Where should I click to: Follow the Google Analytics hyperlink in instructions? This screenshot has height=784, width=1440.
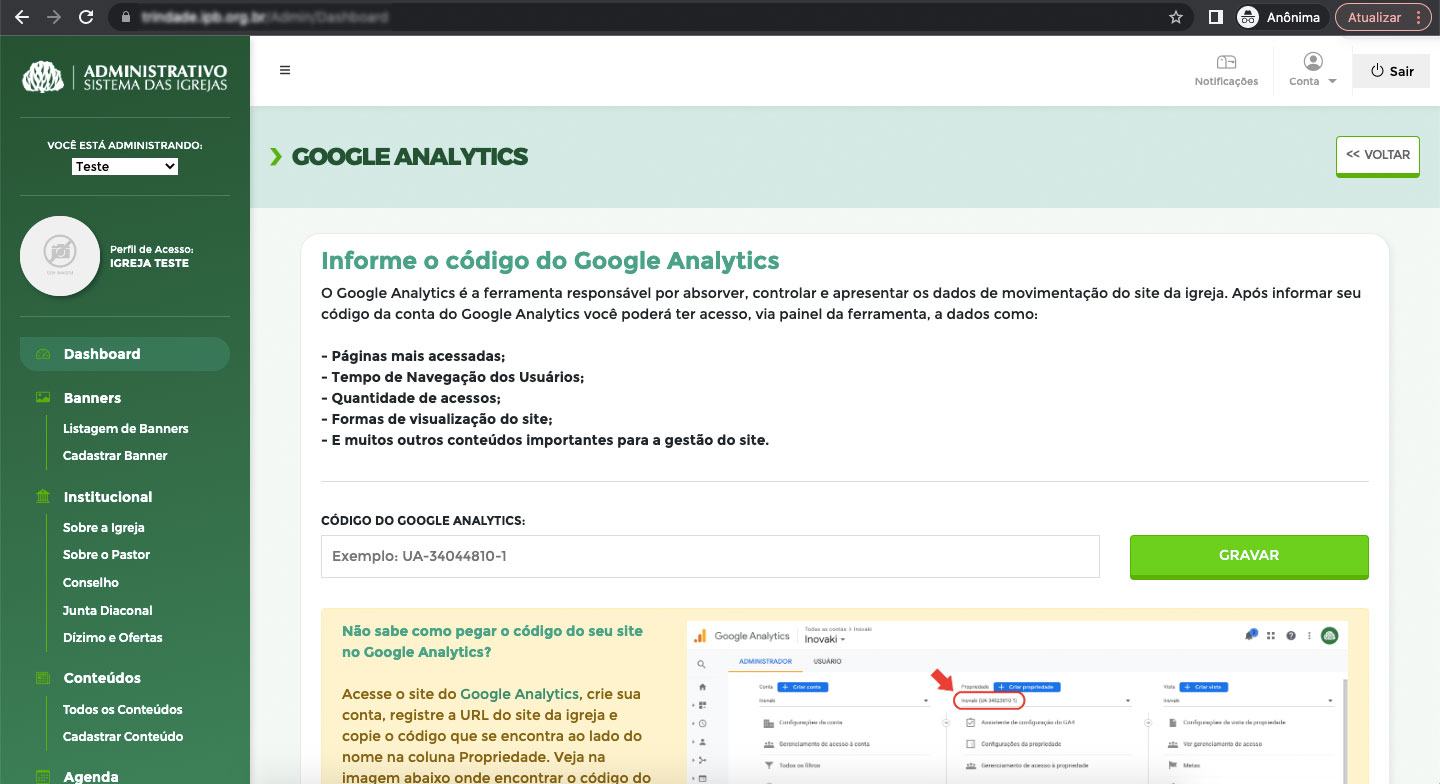[519, 693]
